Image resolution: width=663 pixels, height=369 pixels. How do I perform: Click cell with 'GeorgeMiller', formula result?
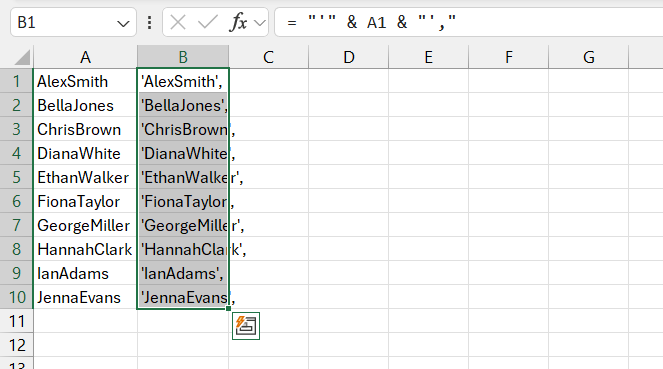click(183, 225)
